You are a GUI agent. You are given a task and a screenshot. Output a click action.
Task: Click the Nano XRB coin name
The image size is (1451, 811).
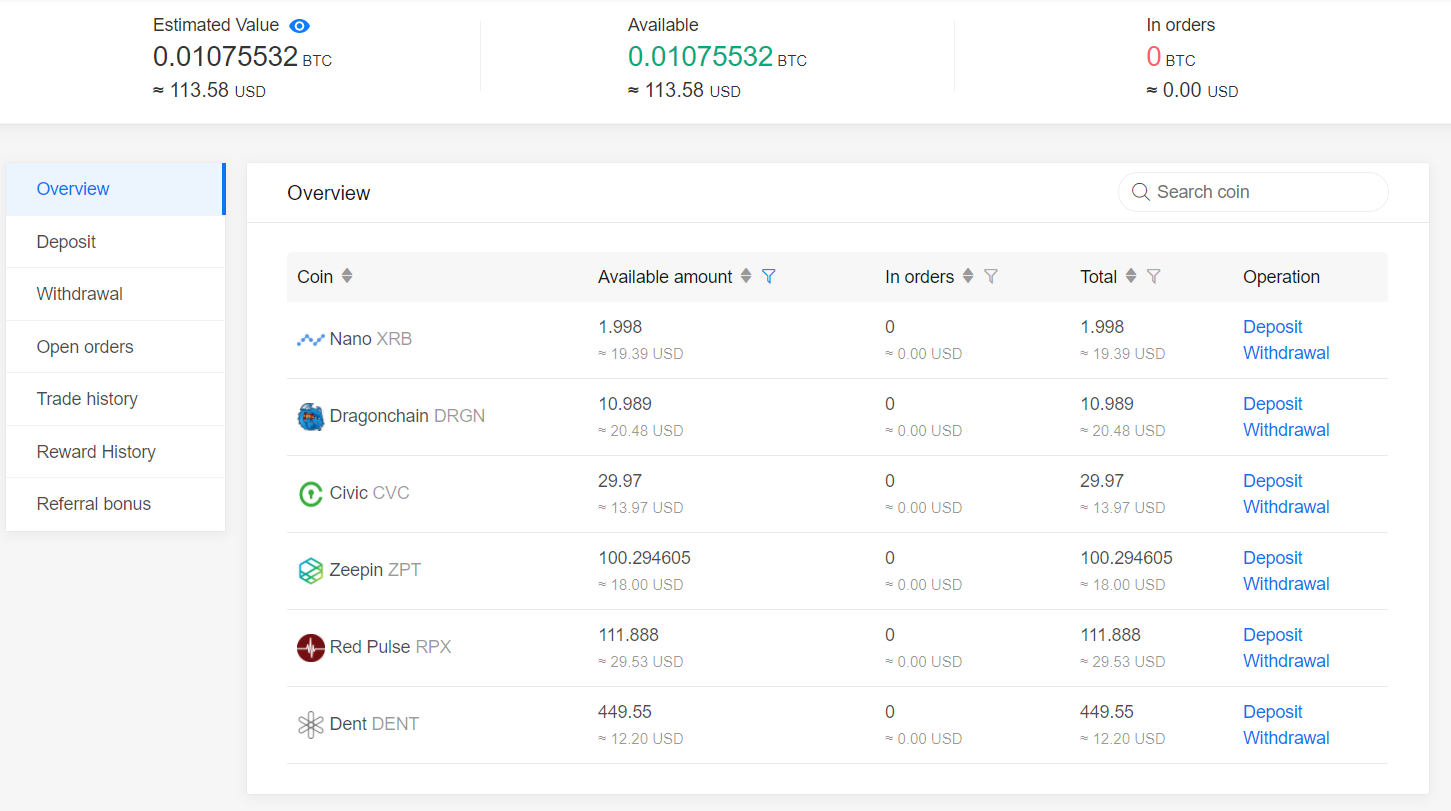pyautogui.click(x=370, y=339)
